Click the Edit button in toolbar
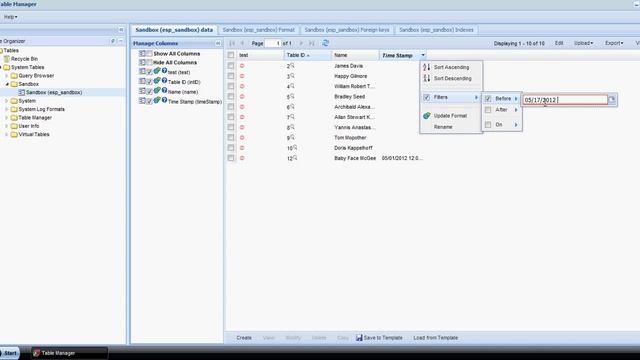 (x=559, y=43)
